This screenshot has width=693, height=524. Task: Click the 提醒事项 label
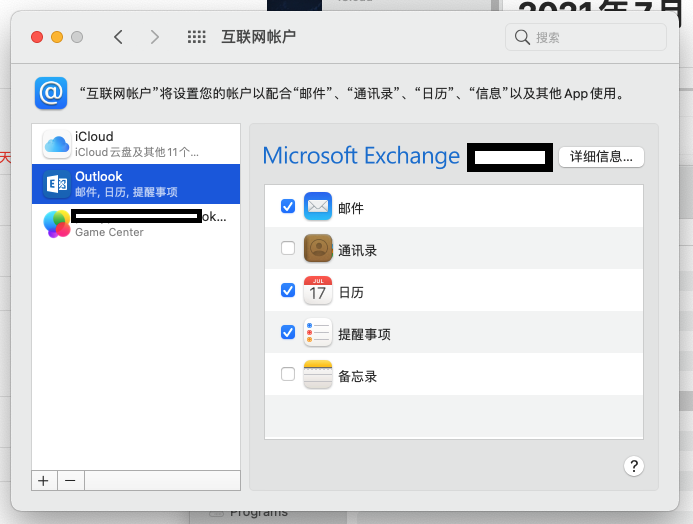(364, 334)
